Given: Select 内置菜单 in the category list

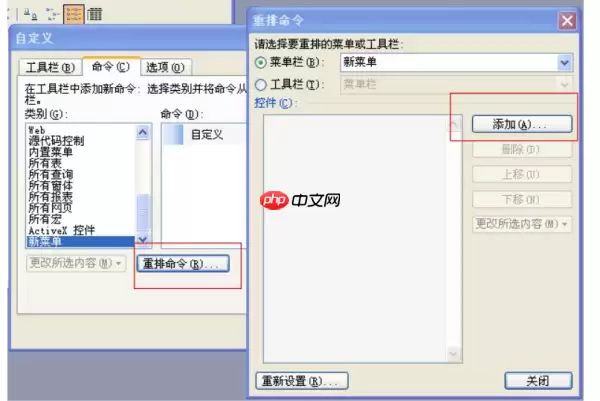Looking at the screenshot, I should point(81,152).
